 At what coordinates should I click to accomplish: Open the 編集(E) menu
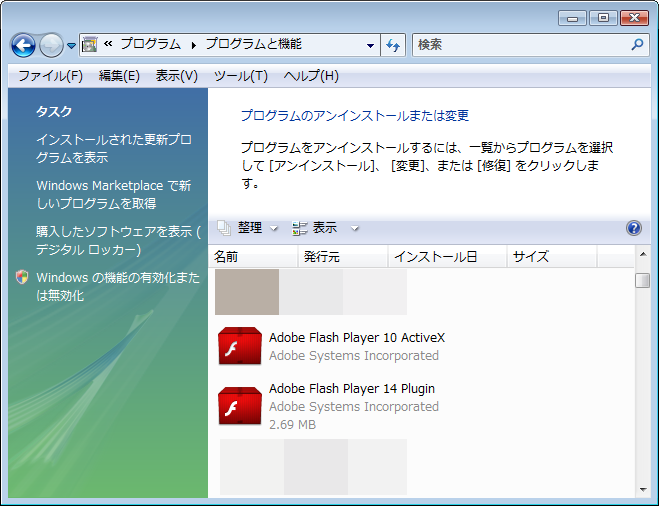[x=119, y=76]
